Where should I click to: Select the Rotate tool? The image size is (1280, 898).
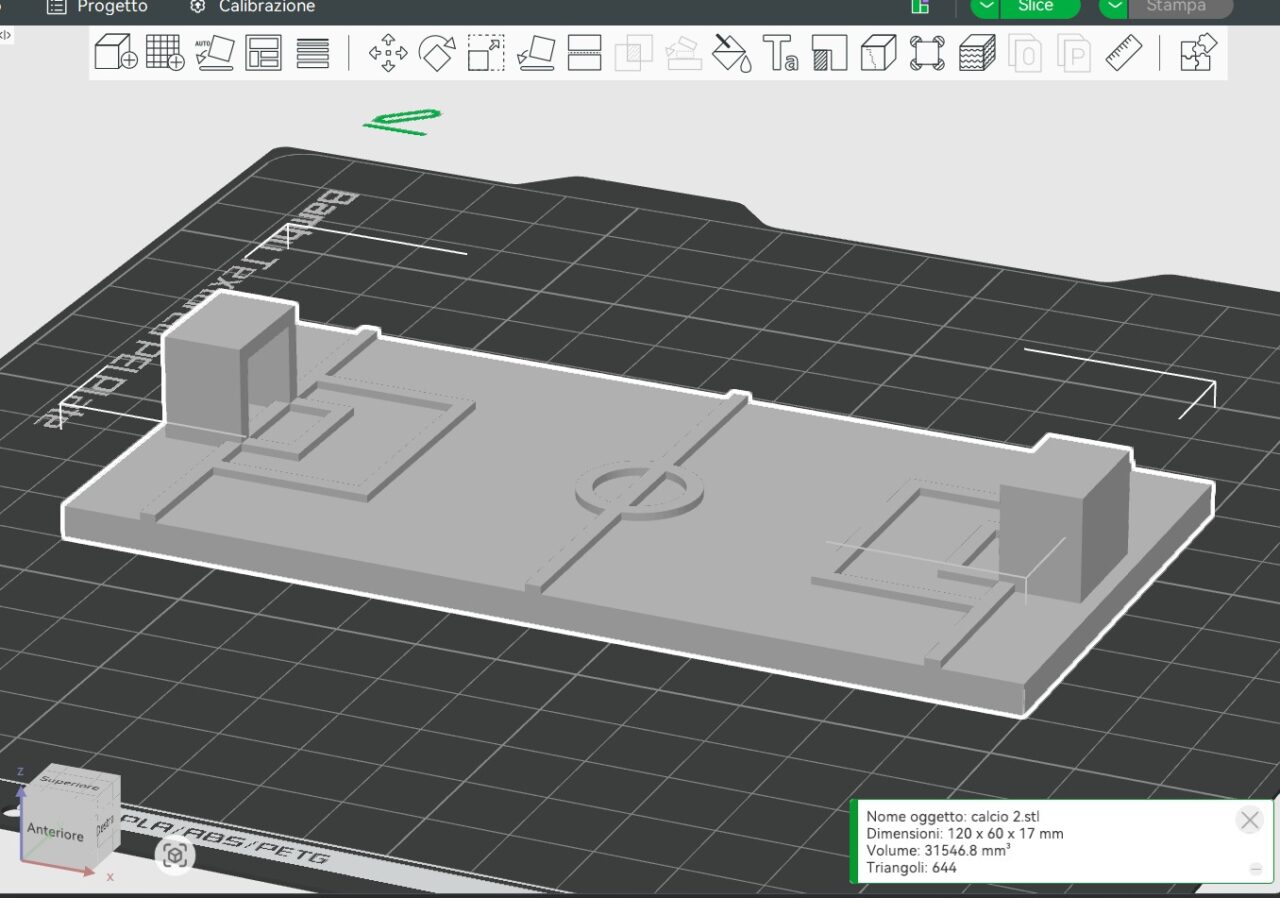(x=436, y=52)
